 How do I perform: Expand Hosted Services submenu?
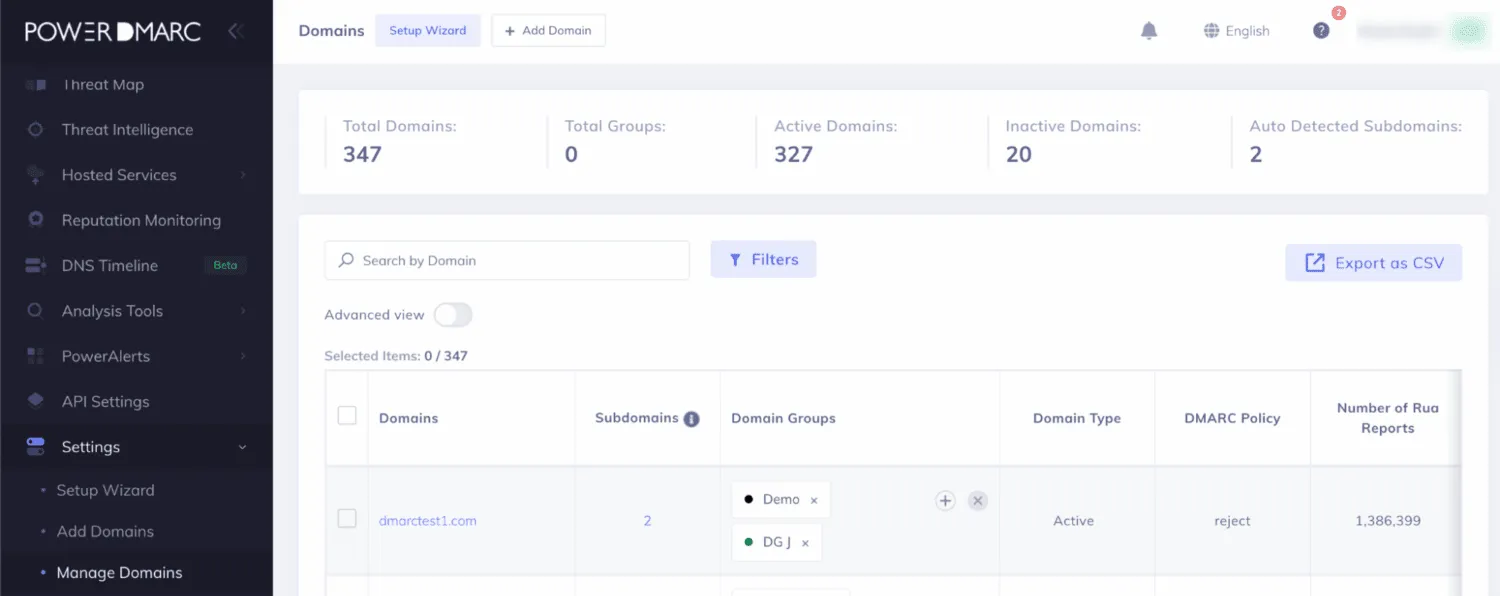[x=243, y=175]
